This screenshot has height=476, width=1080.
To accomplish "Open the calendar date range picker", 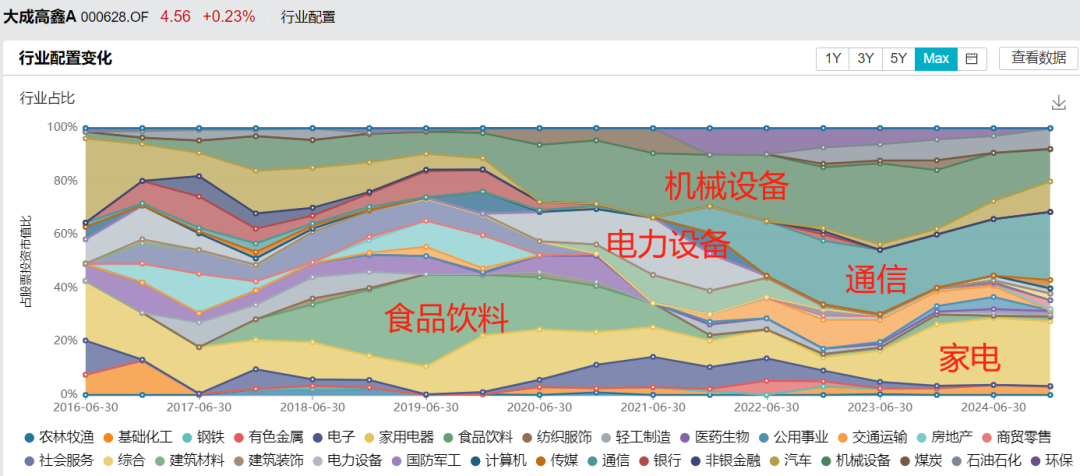I will coord(970,58).
